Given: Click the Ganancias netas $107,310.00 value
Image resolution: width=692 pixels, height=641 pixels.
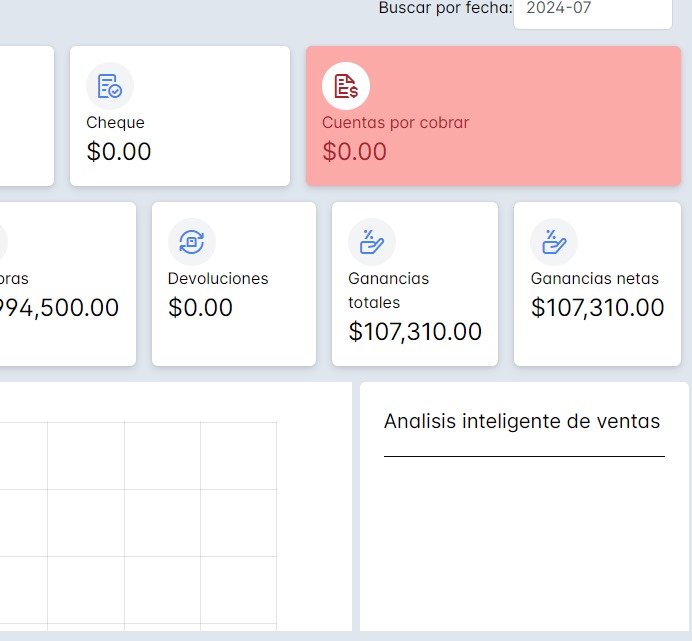Looking at the screenshot, I should pyautogui.click(x=598, y=307).
